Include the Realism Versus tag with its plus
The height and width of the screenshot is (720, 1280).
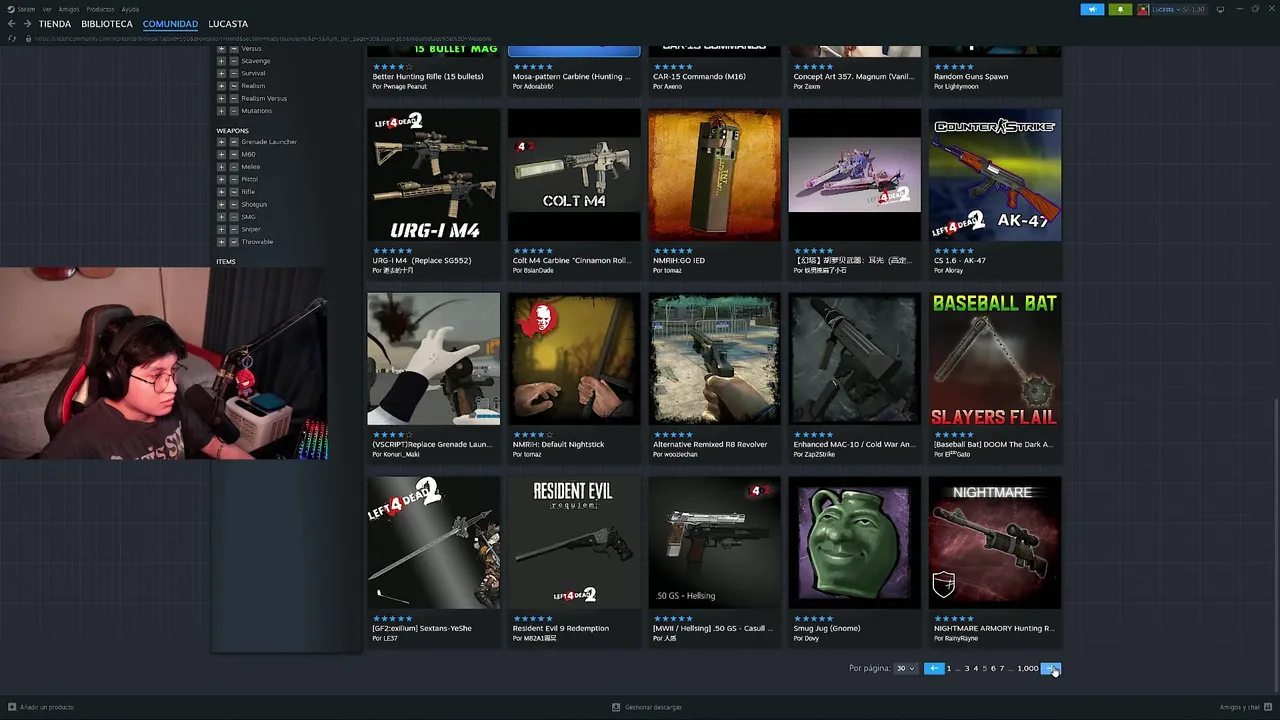(221, 98)
